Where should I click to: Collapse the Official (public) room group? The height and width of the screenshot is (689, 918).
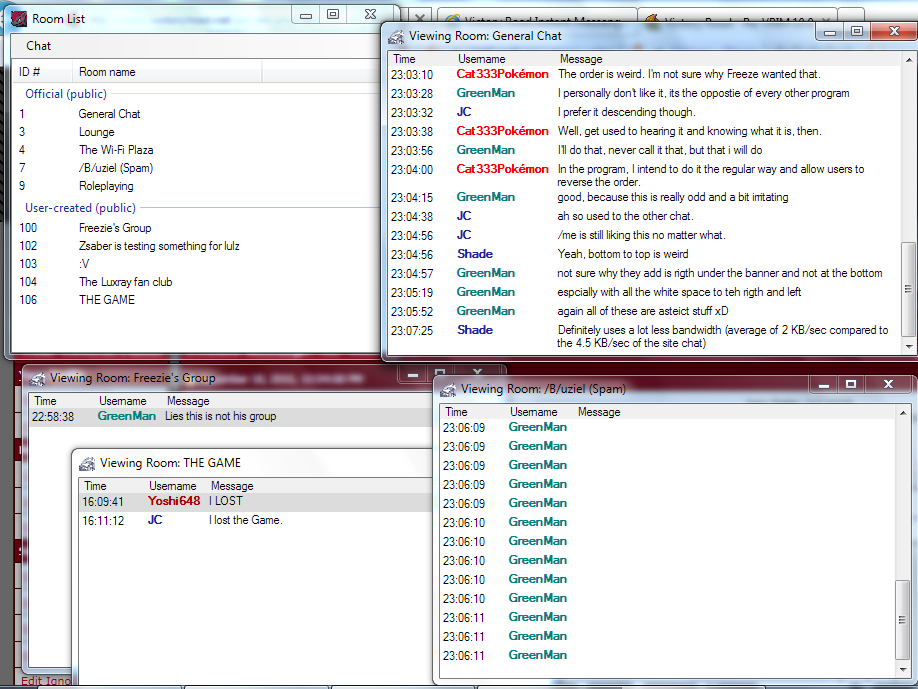click(x=65, y=94)
